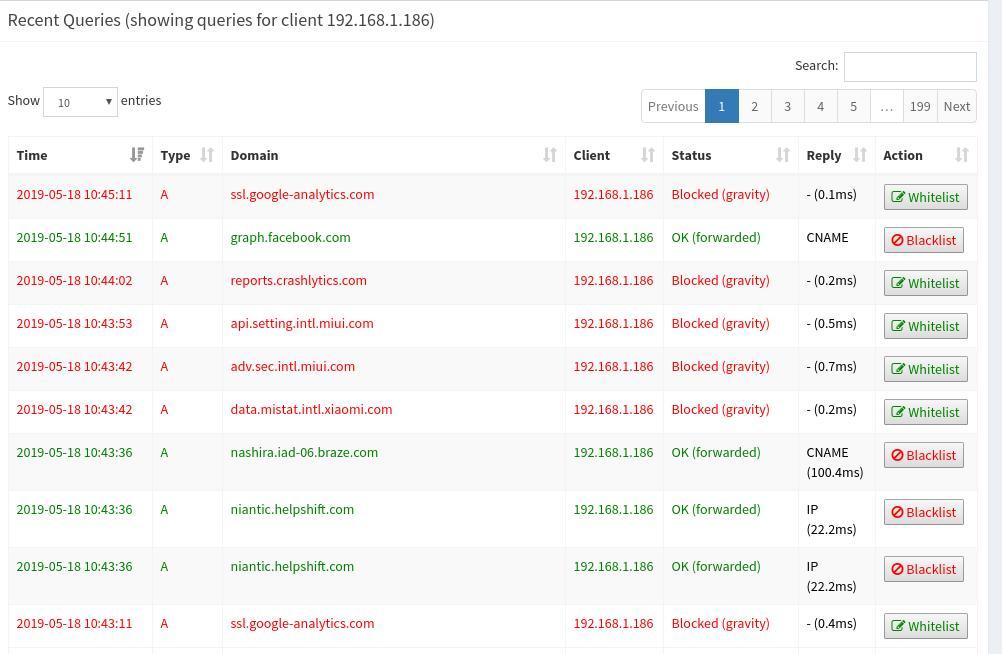Click domain nashira.iad-06.braze.com
1002x654 pixels.
tap(304, 452)
